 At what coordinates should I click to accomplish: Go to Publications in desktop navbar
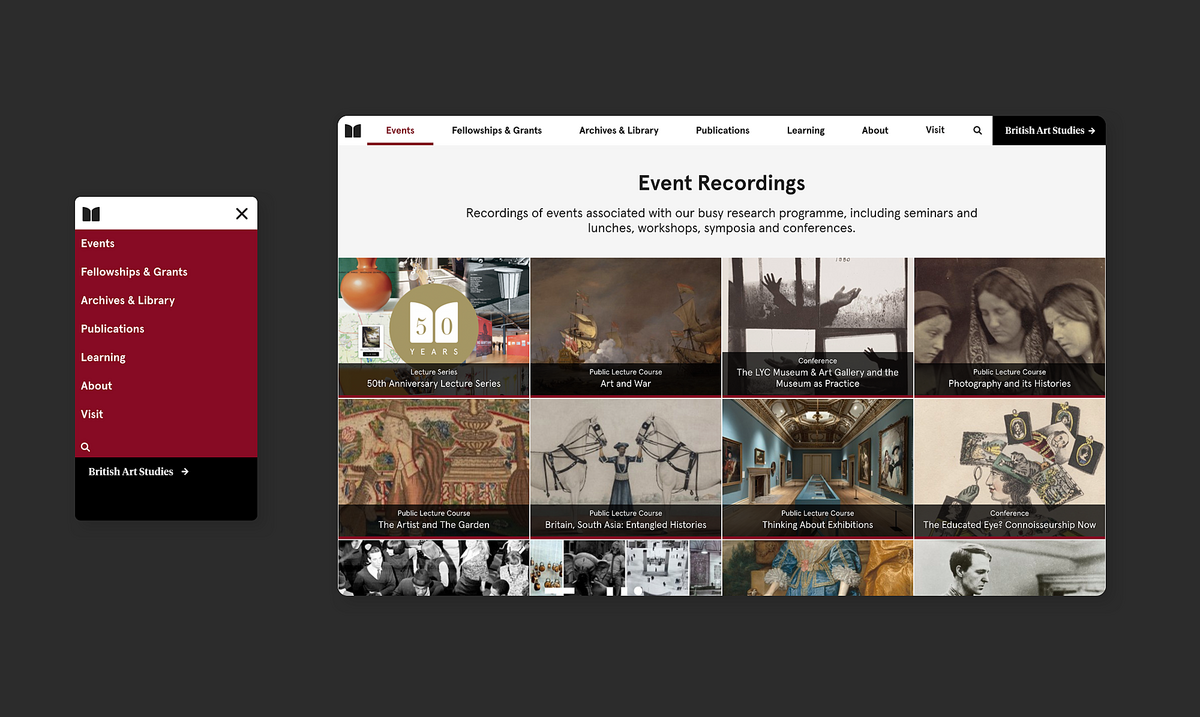tap(722, 131)
